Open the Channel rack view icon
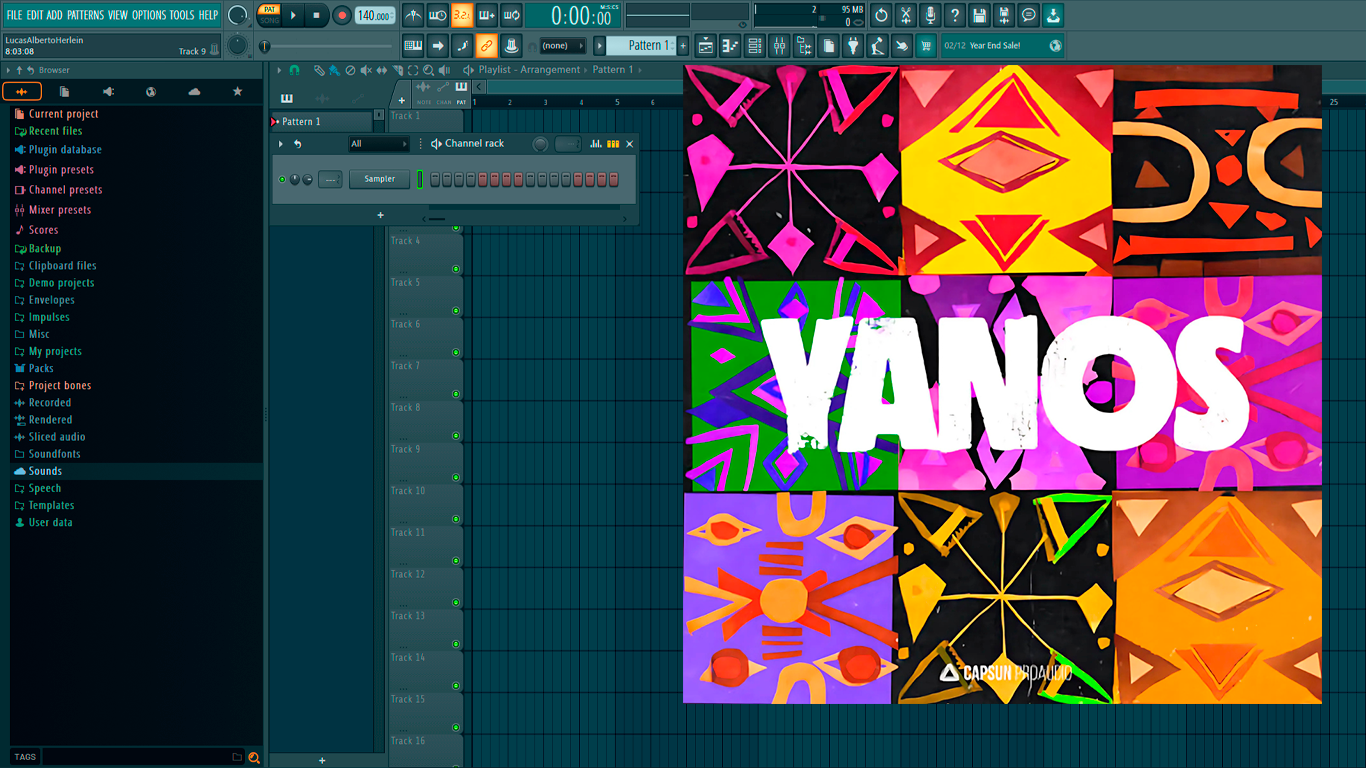This screenshot has width=1366, height=768. click(x=755, y=45)
